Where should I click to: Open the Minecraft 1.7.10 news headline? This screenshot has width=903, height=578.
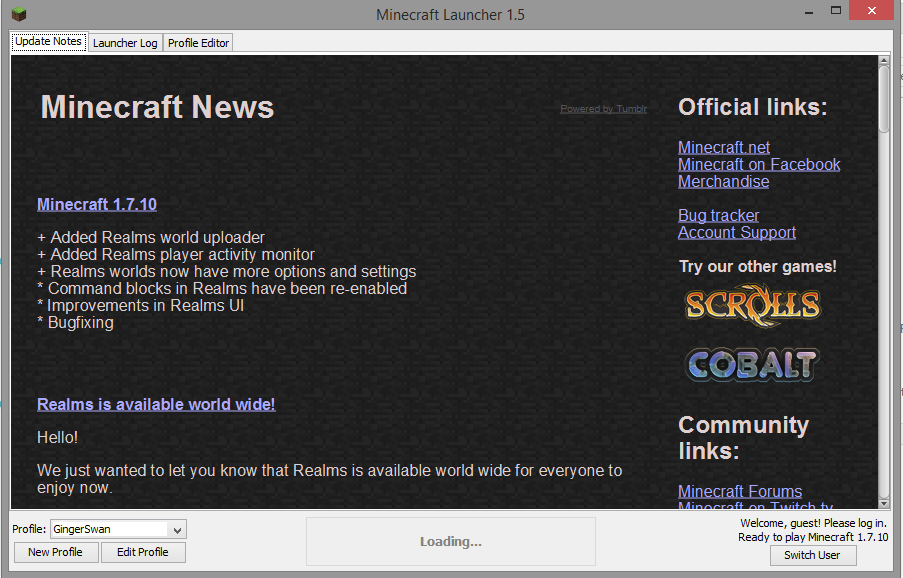pyautogui.click(x=97, y=204)
